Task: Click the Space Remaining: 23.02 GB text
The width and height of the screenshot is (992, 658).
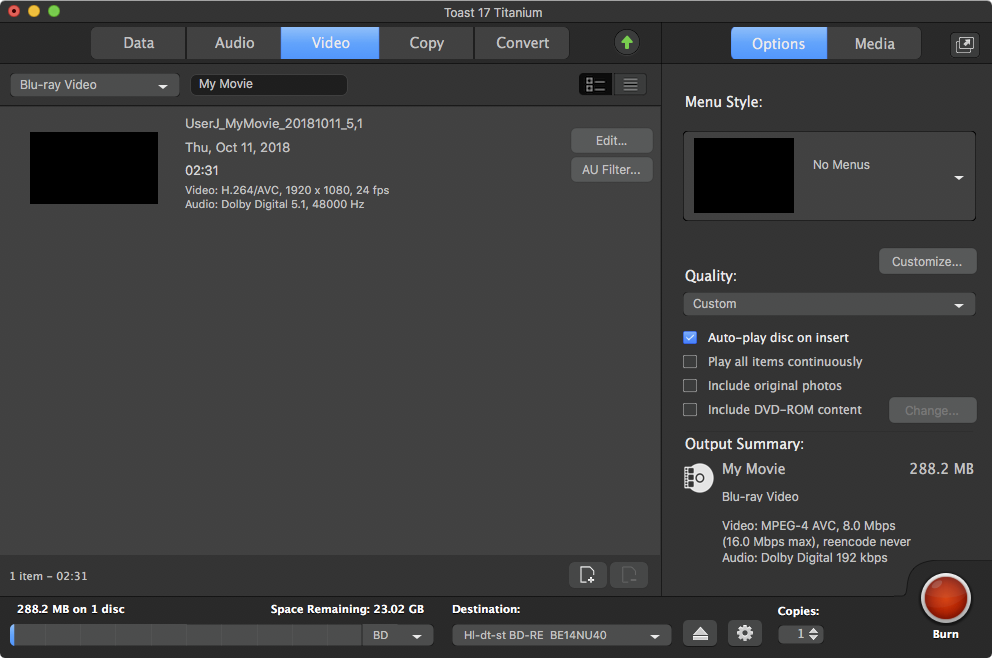Action: (347, 609)
